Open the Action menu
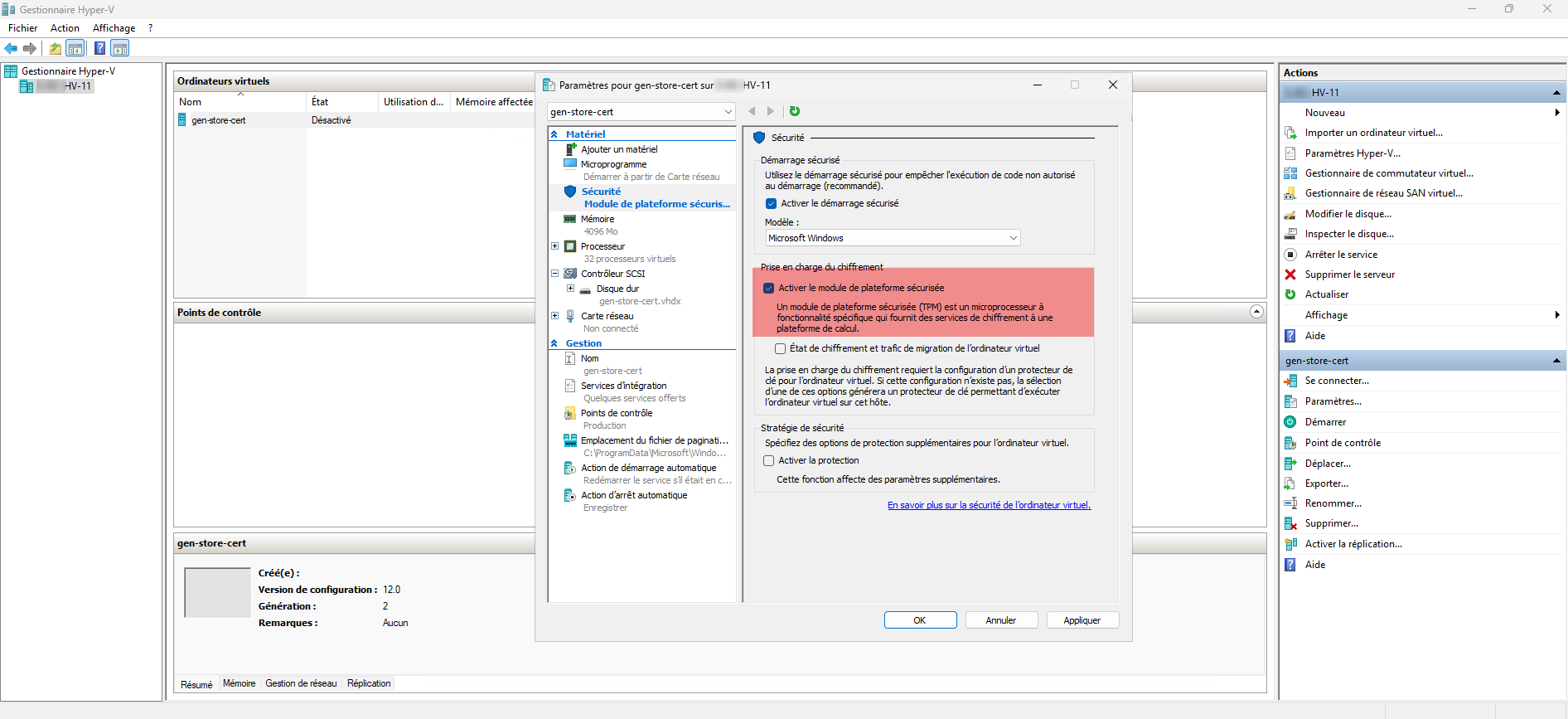1568x719 pixels. point(65,28)
